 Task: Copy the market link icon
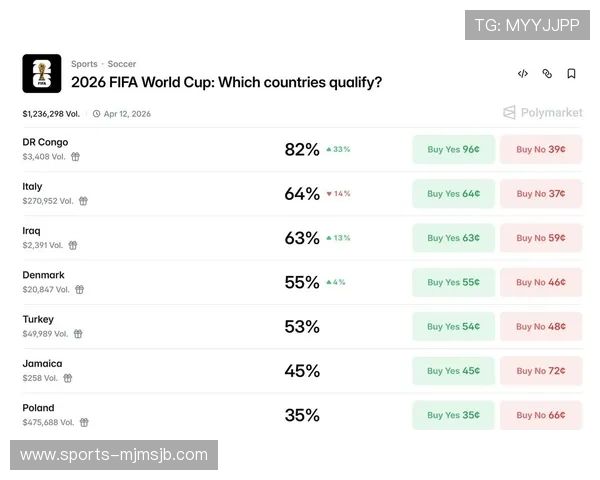point(547,74)
